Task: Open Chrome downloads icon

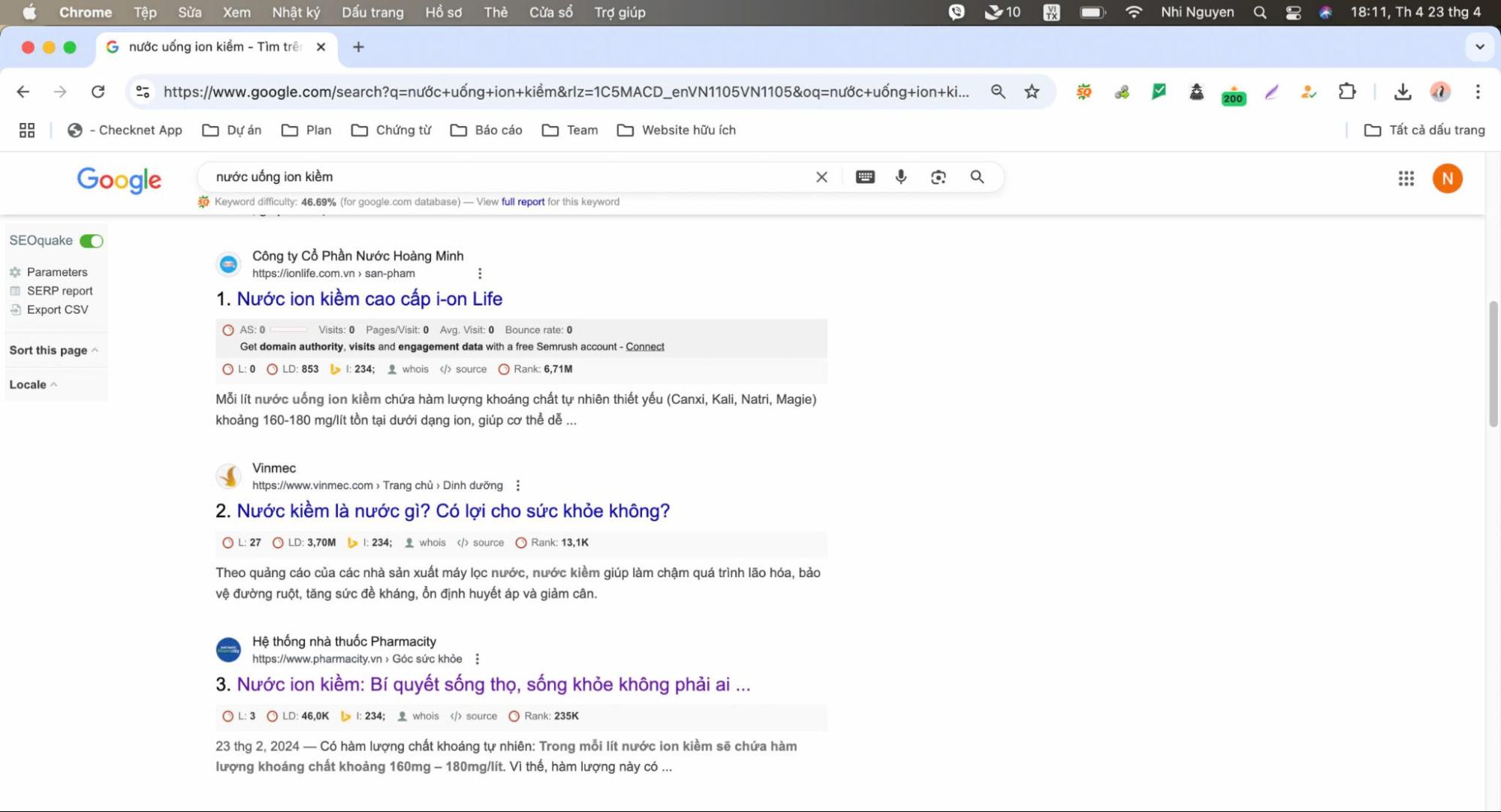Action: pos(1402,92)
